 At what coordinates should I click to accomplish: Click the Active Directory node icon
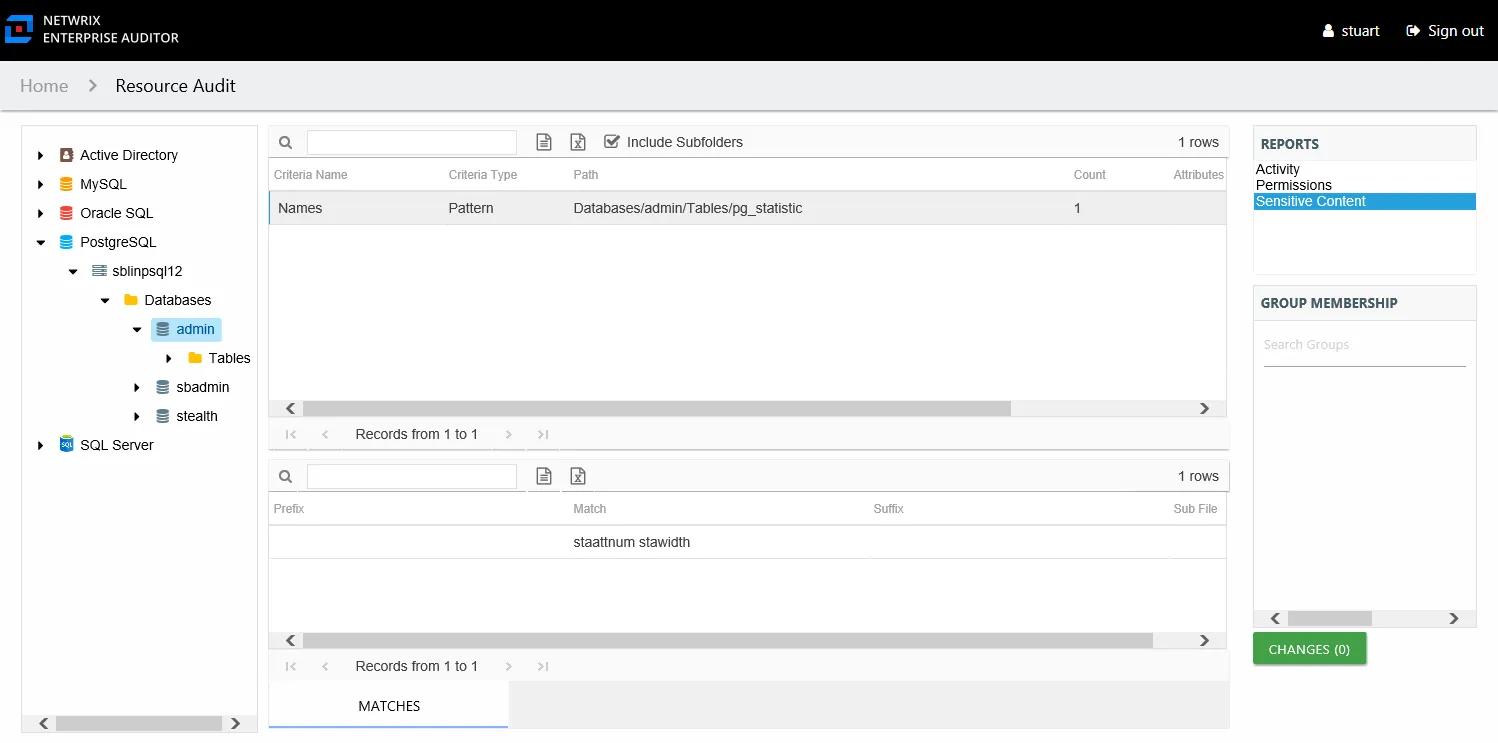click(x=66, y=155)
